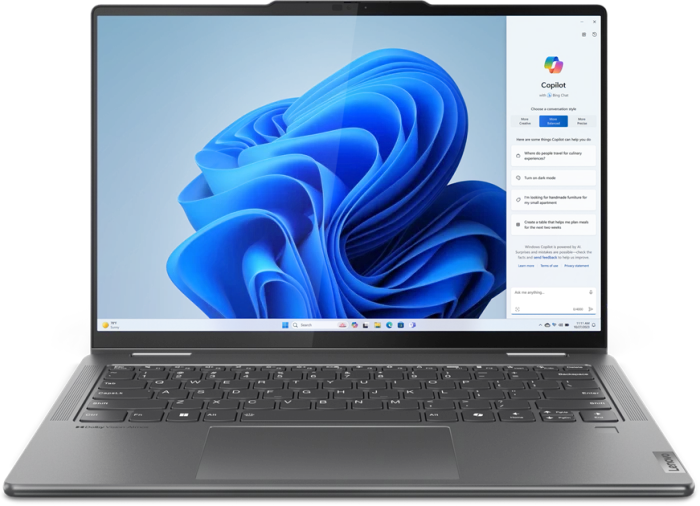Open the clock and date in taskbar
The image size is (700, 506).
[582, 325]
